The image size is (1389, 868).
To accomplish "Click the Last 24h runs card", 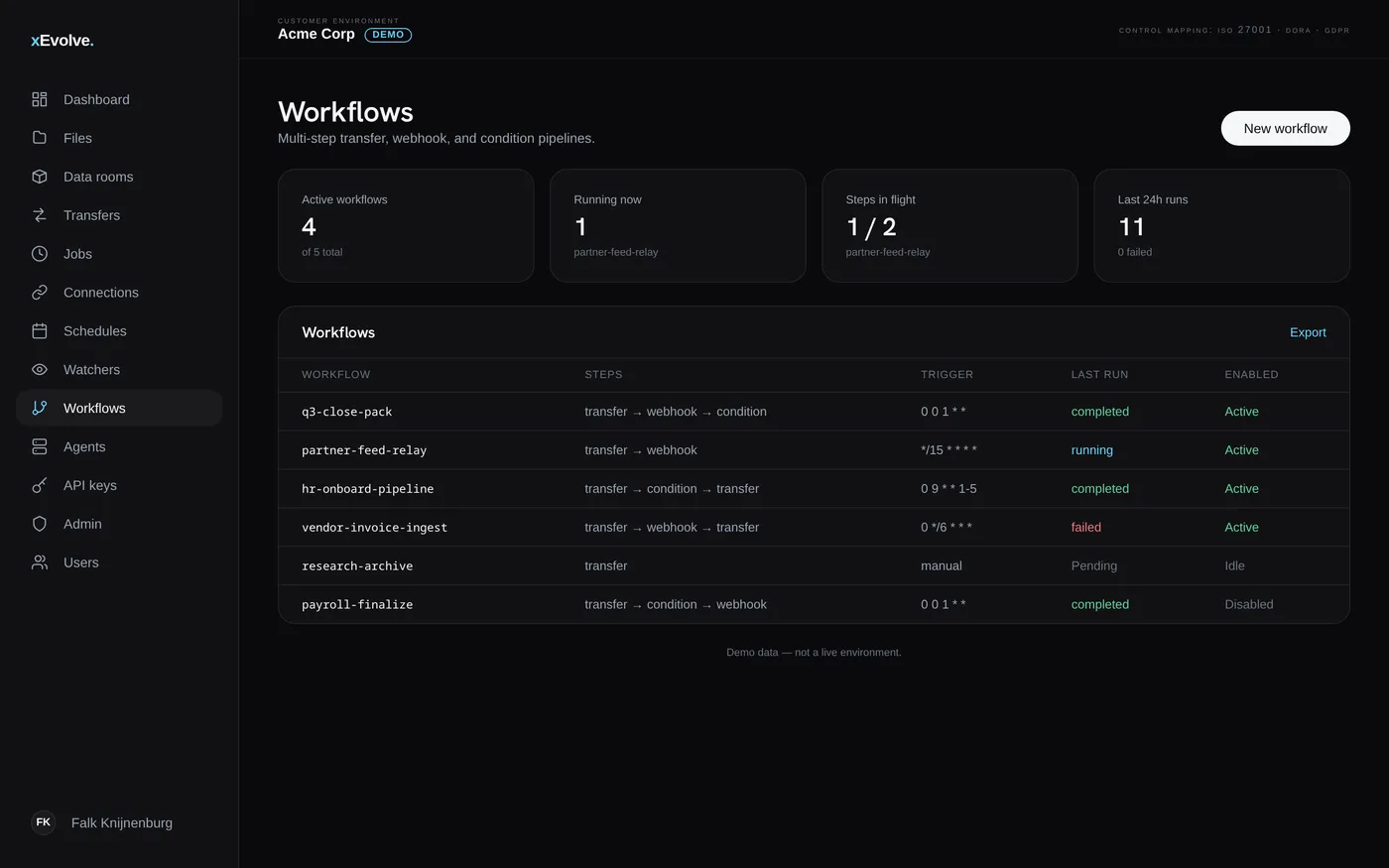I will pos(1221,225).
